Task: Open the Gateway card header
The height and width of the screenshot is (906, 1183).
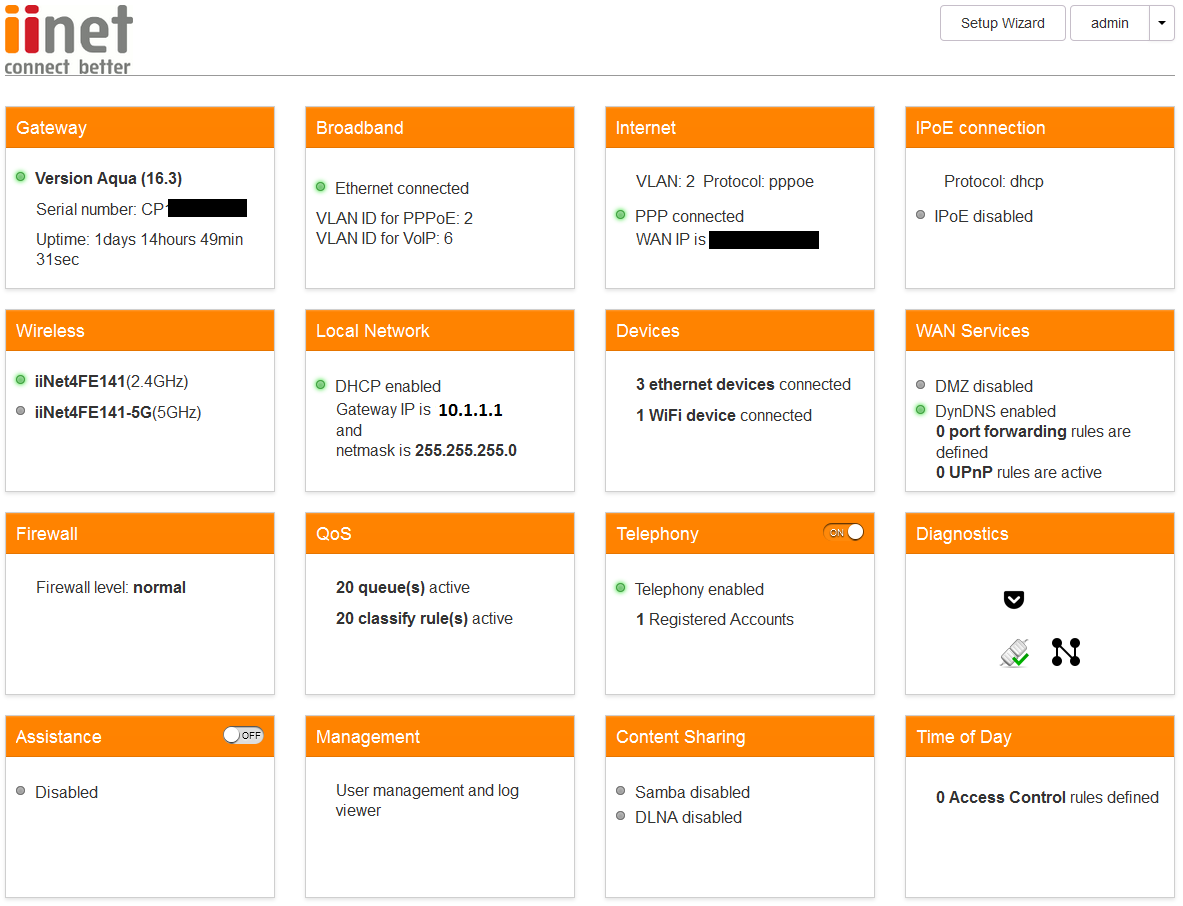Action: (x=140, y=127)
